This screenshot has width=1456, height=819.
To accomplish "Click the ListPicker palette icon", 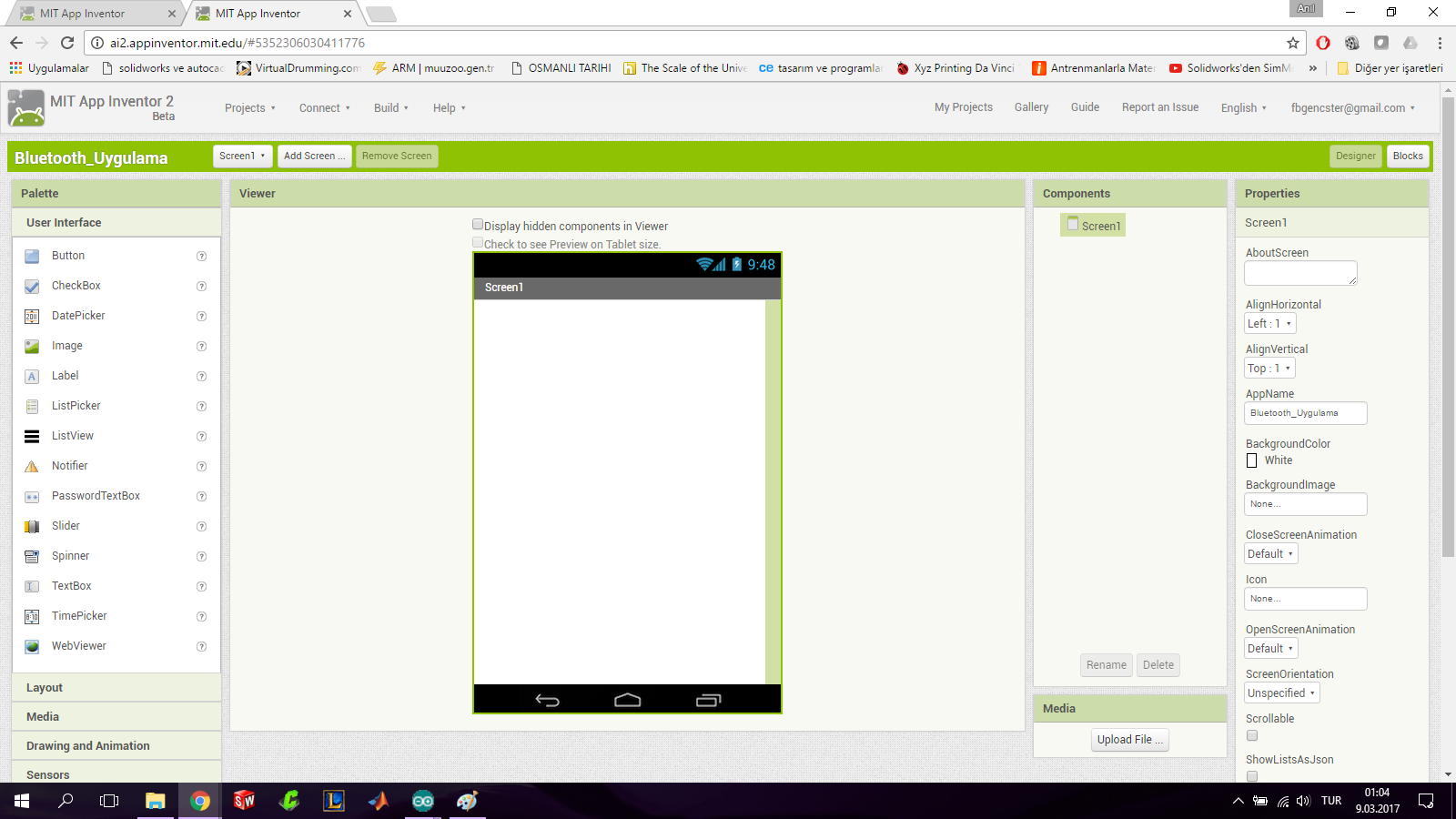I will coord(32,407).
